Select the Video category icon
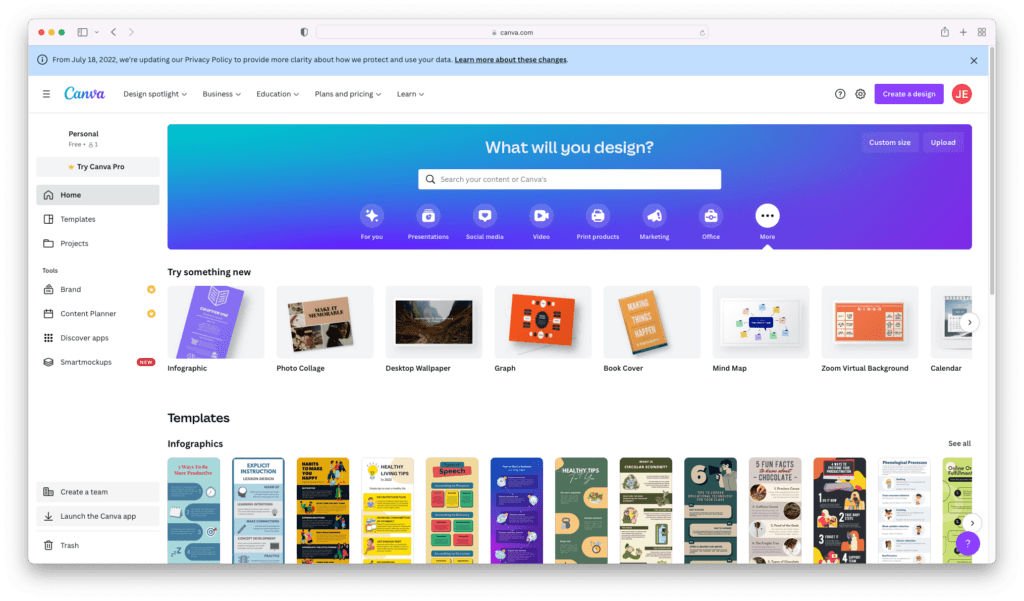This screenshot has height=601, width=1024. (541, 216)
